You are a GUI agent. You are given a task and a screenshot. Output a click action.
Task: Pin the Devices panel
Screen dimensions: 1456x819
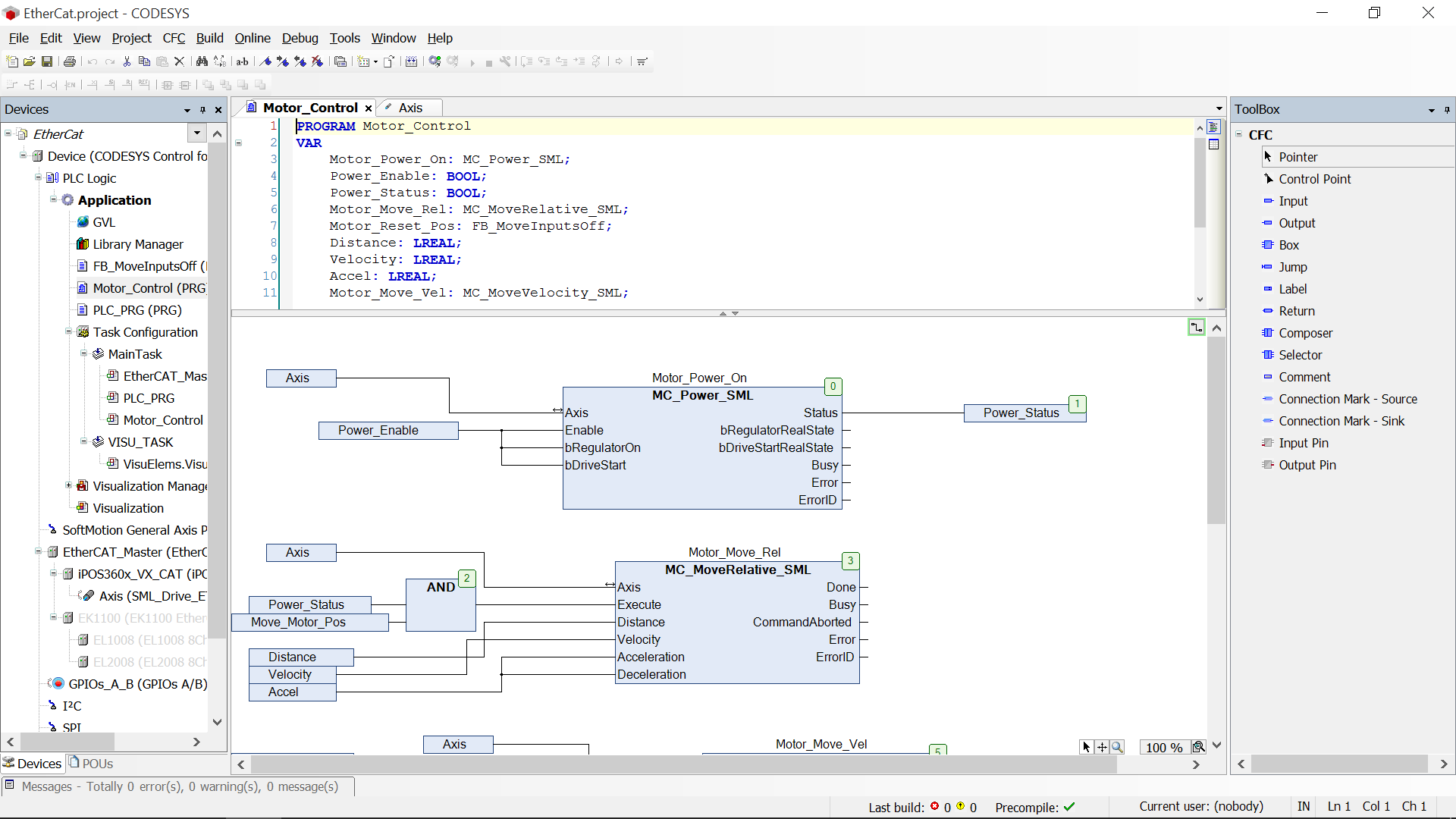(203, 110)
